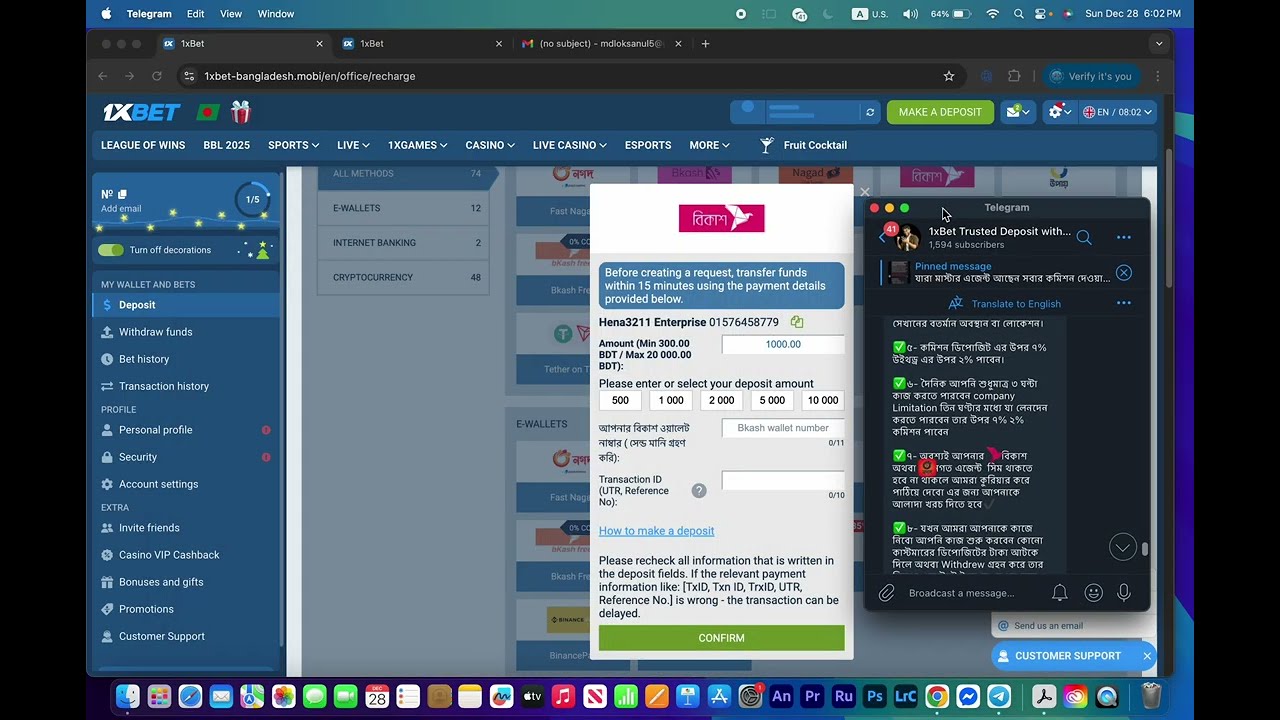1280x720 pixels.
Task: Click the Telegram chat scrollbar
Action: tap(1146, 548)
